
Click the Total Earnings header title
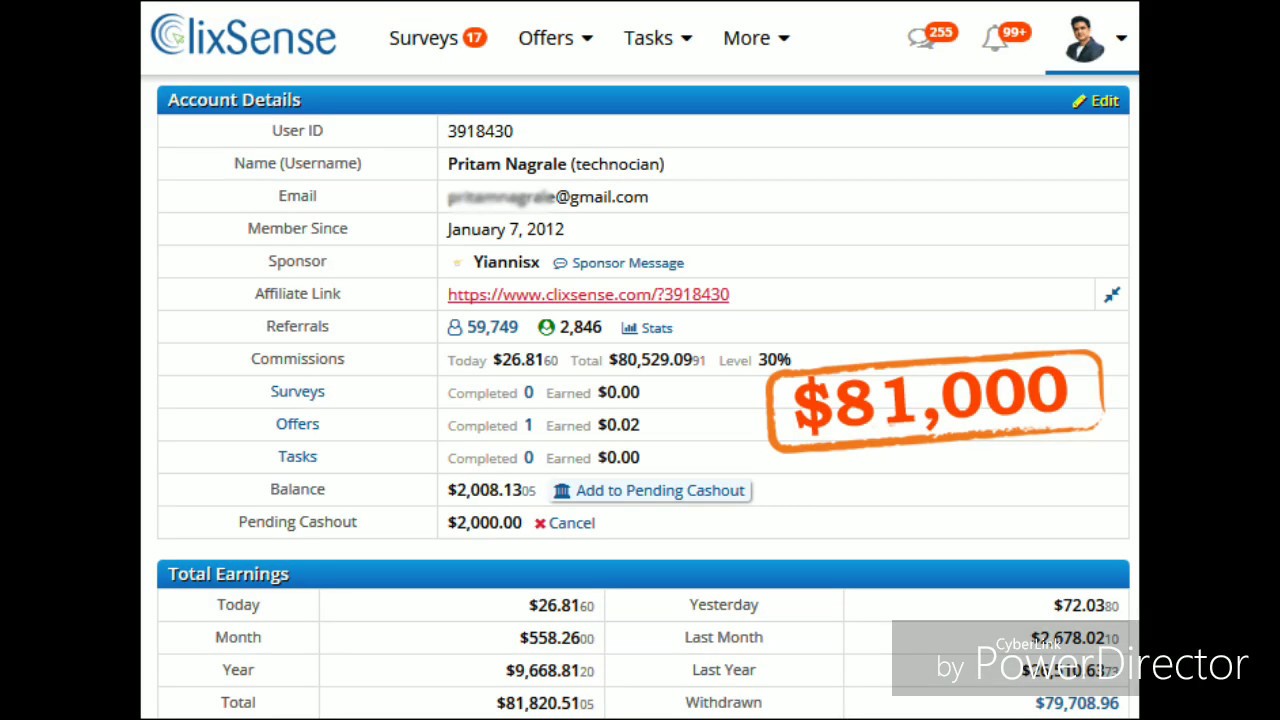(228, 574)
